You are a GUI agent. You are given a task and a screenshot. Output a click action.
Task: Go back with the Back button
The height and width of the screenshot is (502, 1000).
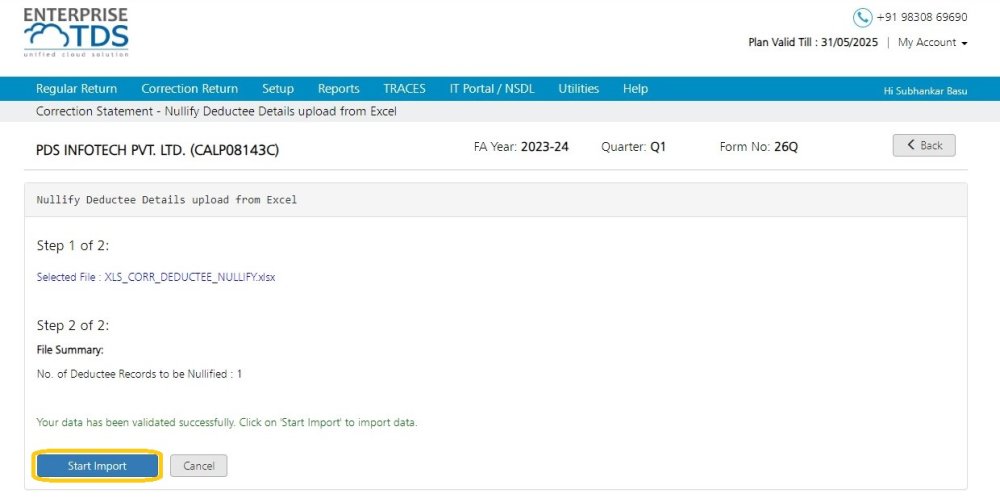[x=923, y=145]
